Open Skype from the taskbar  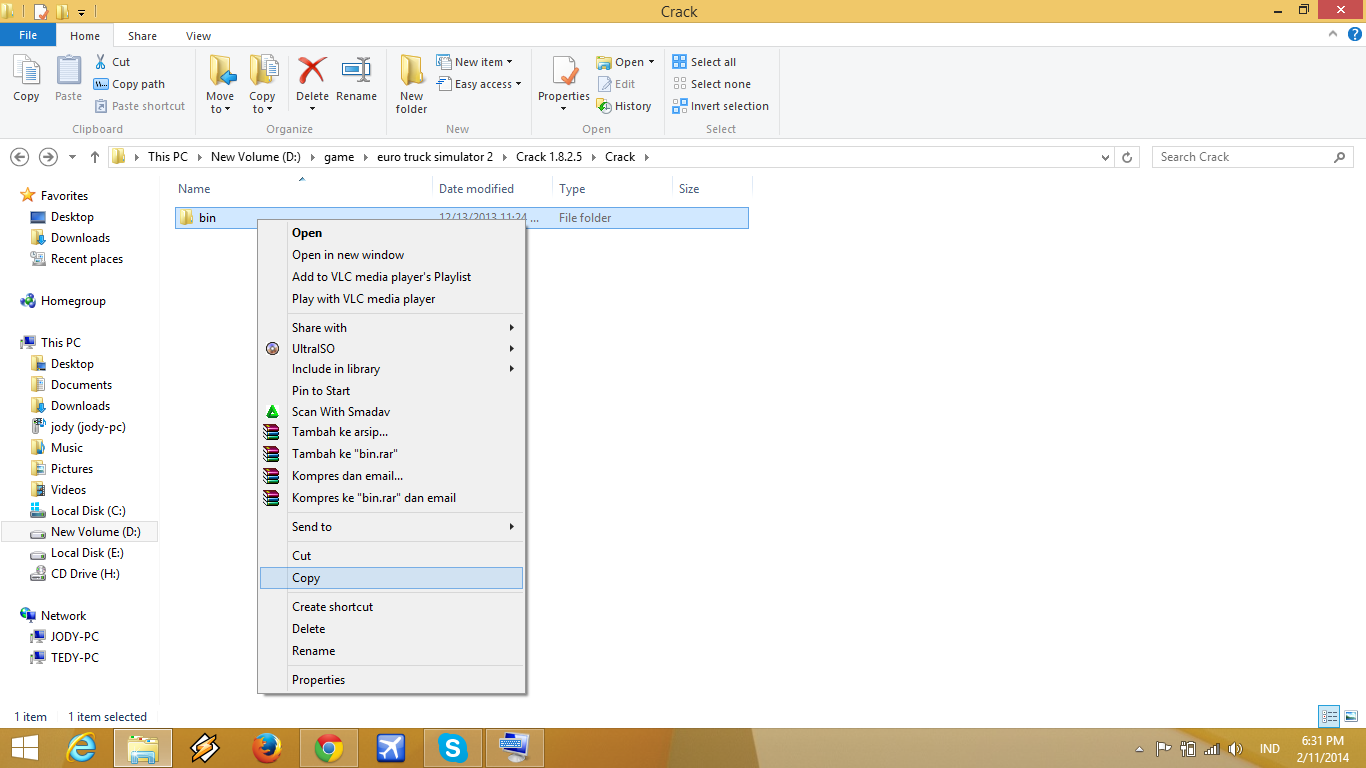pos(453,748)
